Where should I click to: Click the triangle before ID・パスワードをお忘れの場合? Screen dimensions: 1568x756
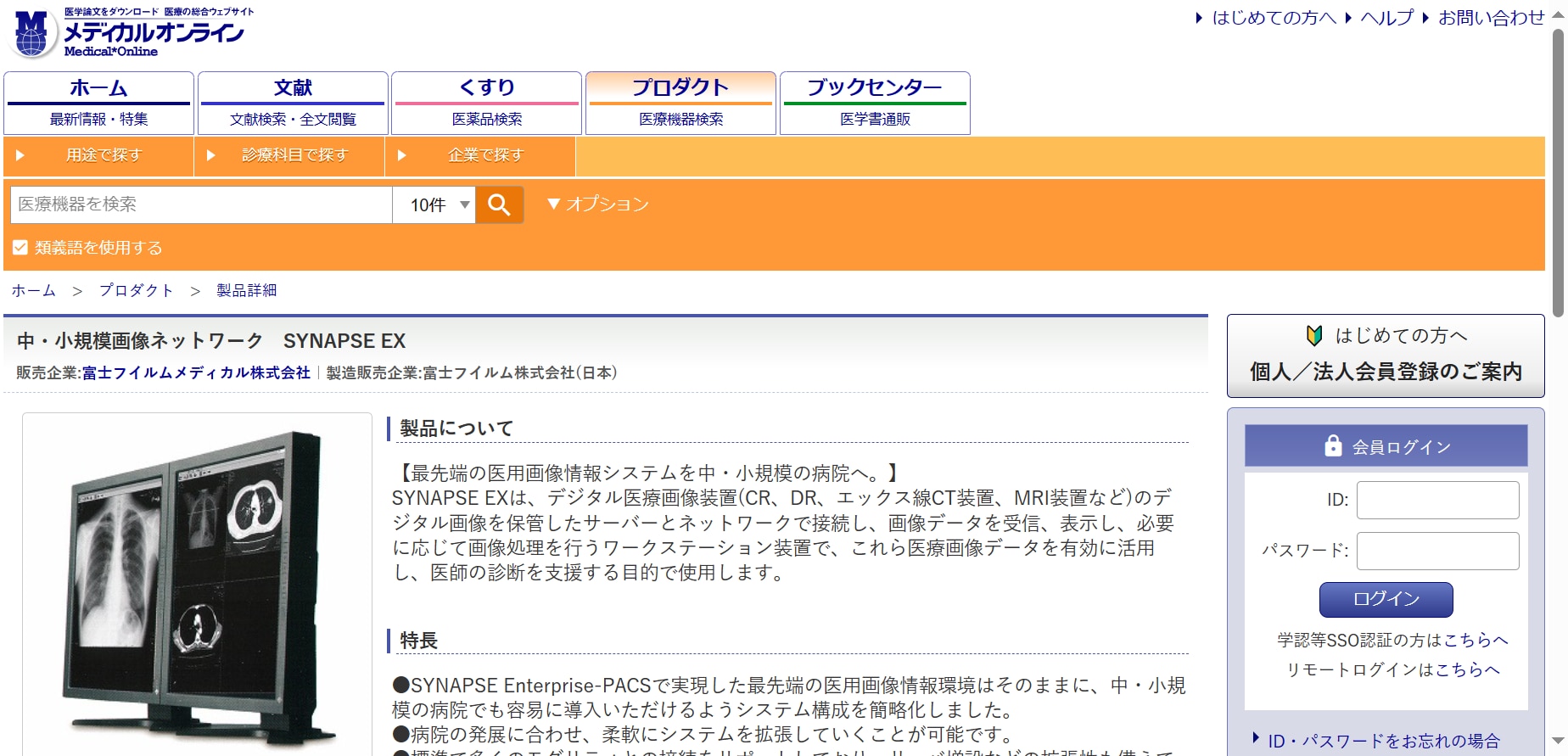(x=1256, y=739)
